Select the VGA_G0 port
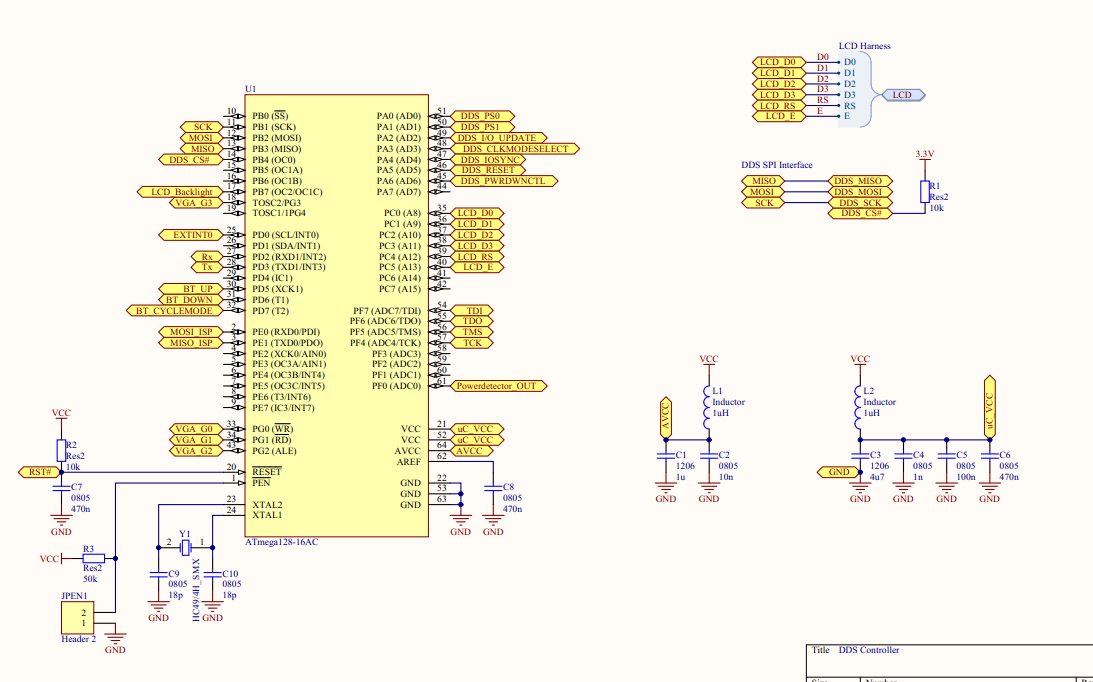The height and width of the screenshot is (682, 1093). click(196, 429)
